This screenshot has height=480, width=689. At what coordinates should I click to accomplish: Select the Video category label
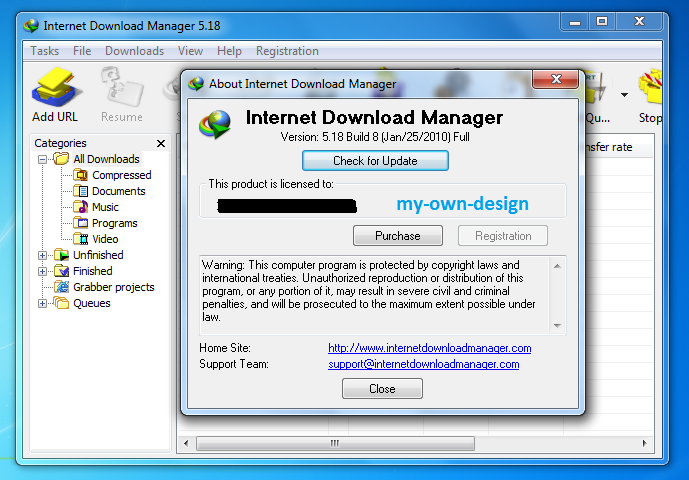click(x=105, y=239)
